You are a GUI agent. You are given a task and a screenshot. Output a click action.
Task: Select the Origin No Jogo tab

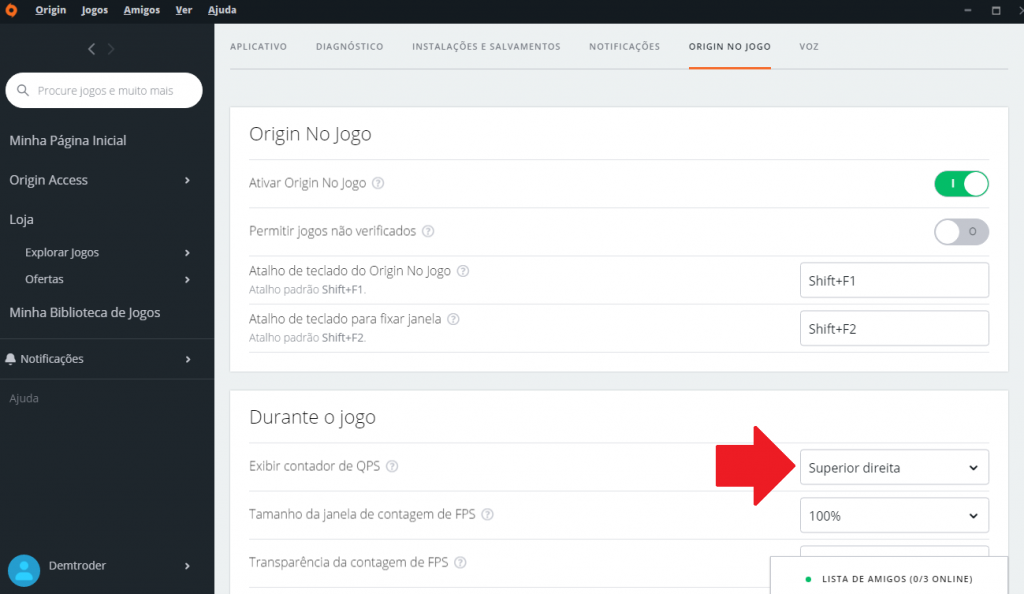click(729, 46)
